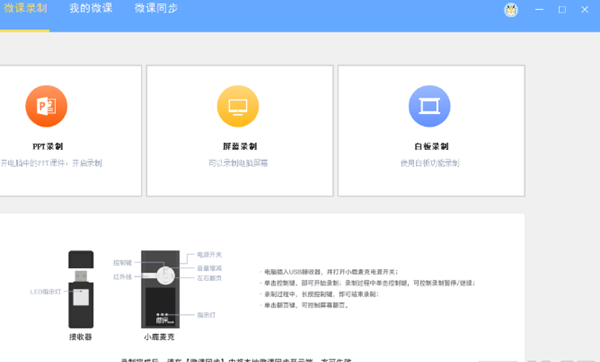The image size is (600, 362).
Task: Select the PPT录制 title text
Action: (x=48, y=146)
